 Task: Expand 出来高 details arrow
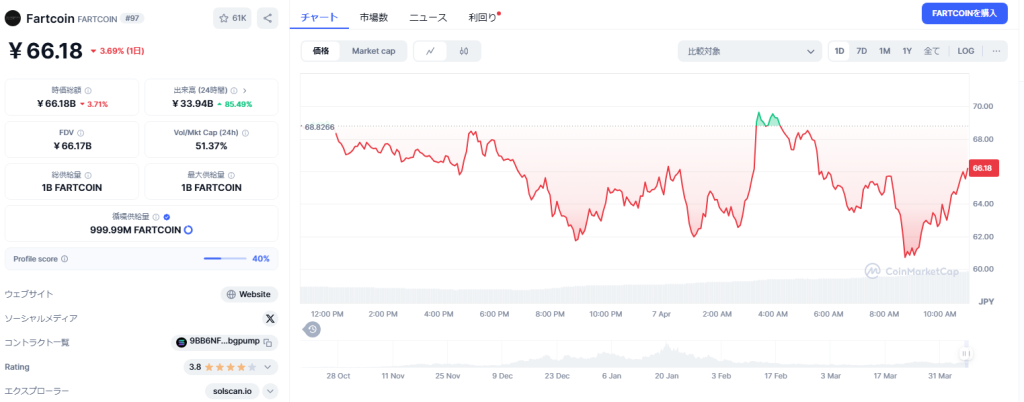[244, 91]
